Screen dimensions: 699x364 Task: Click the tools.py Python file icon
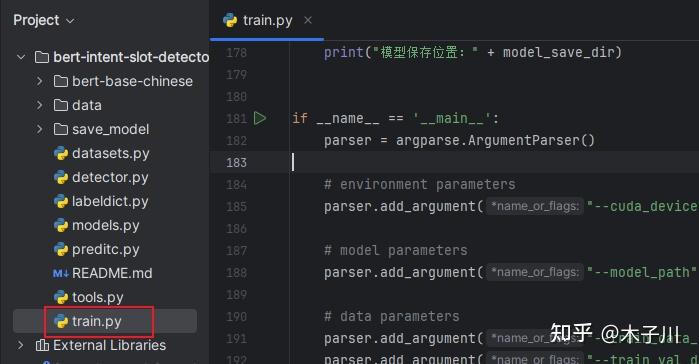(x=61, y=297)
